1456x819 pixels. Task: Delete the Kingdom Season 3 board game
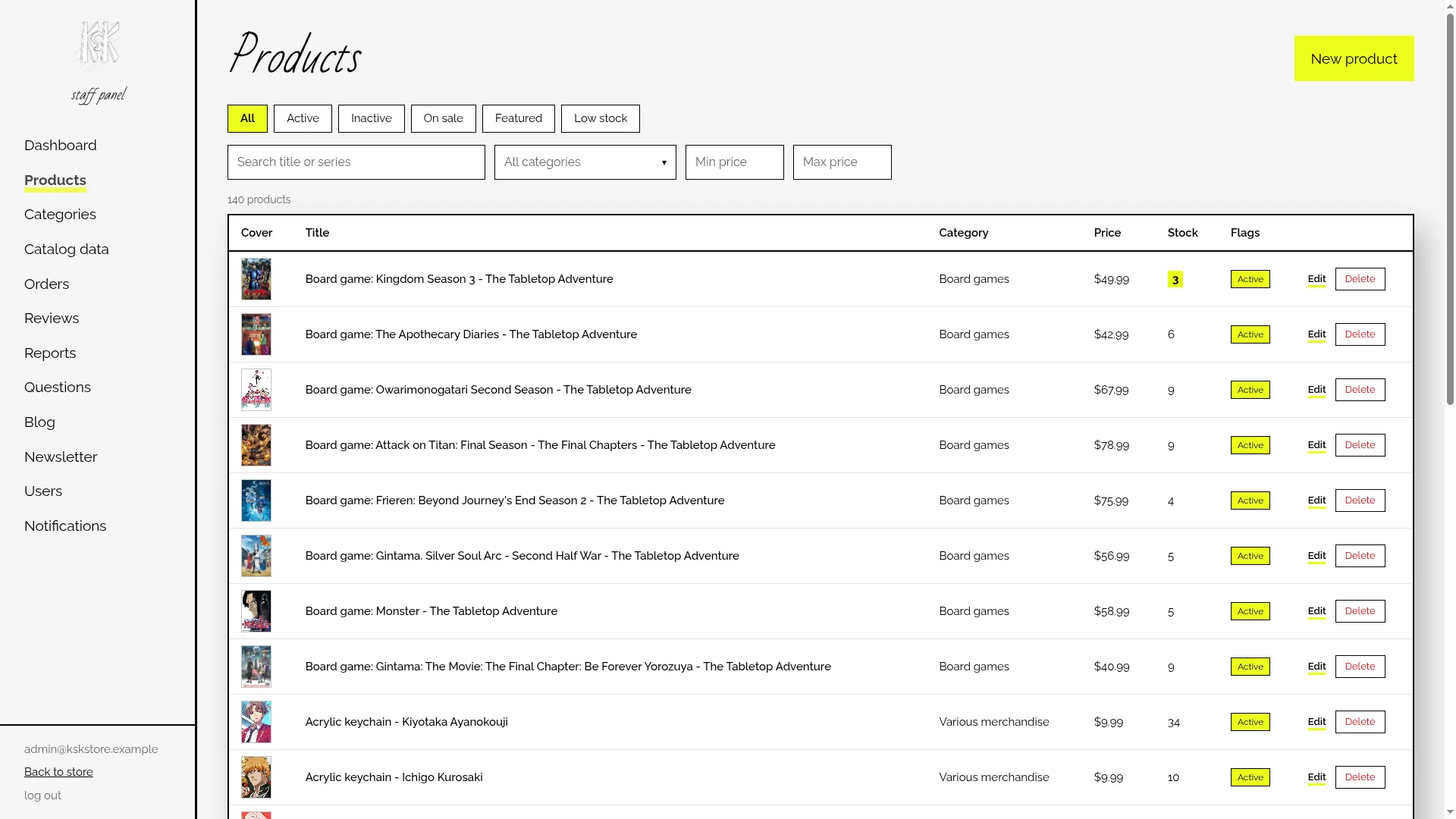pos(1360,279)
